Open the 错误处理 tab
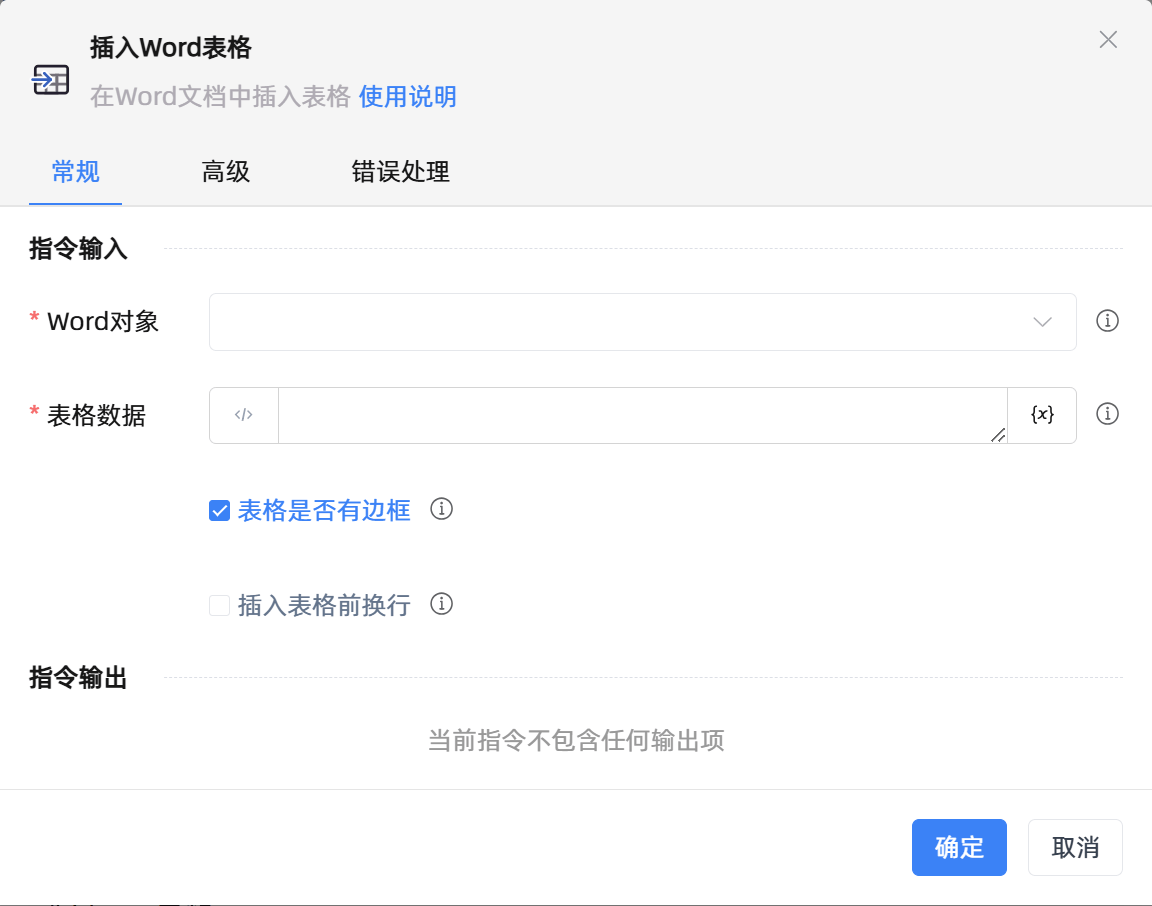Image resolution: width=1152 pixels, height=906 pixels. coord(400,171)
